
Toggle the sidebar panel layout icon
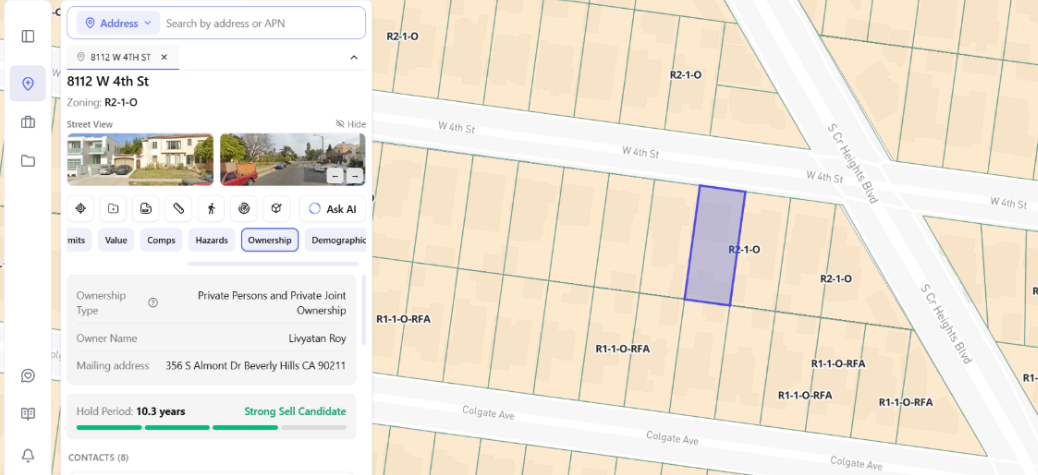(x=28, y=36)
